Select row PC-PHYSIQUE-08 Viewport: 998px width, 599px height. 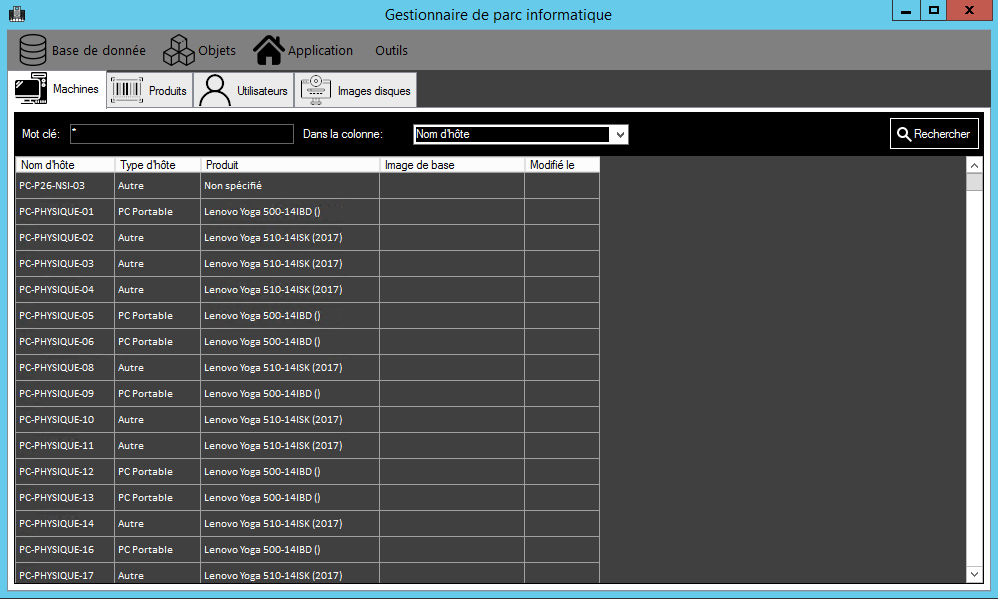(x=307, y=367)
